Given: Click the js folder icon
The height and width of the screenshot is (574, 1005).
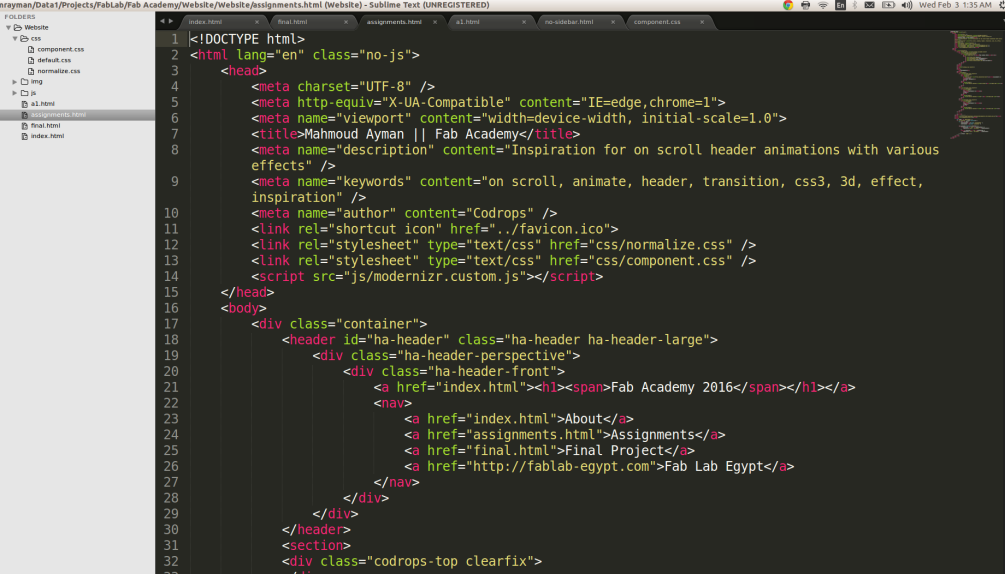Looking at the screenshot, I should click(x=24, y=93).
